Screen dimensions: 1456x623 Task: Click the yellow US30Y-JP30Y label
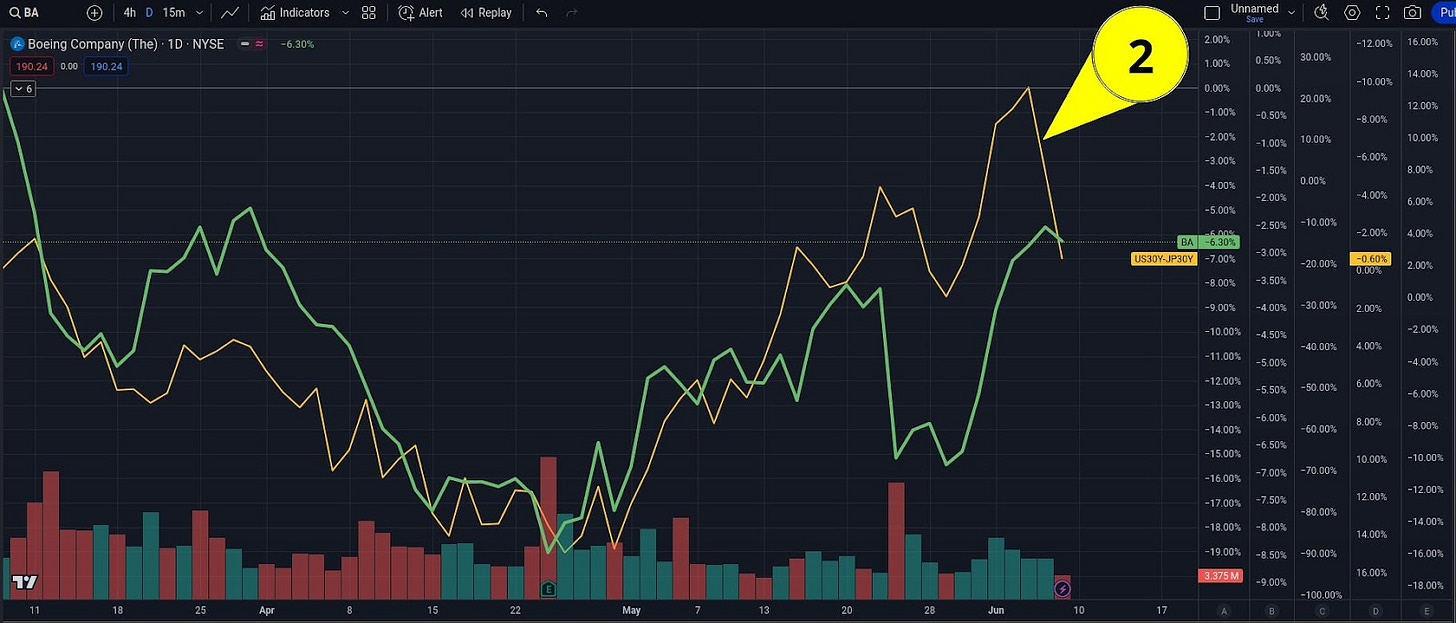tap(1163, 259)
